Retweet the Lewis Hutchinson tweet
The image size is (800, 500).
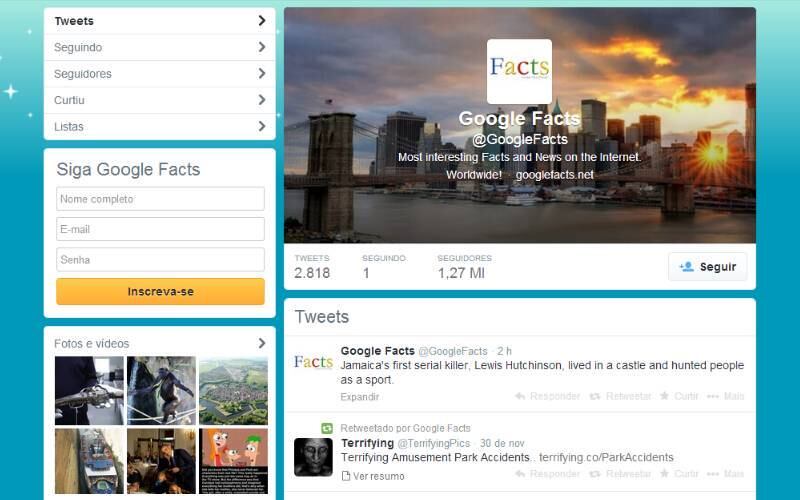(621, 396)
